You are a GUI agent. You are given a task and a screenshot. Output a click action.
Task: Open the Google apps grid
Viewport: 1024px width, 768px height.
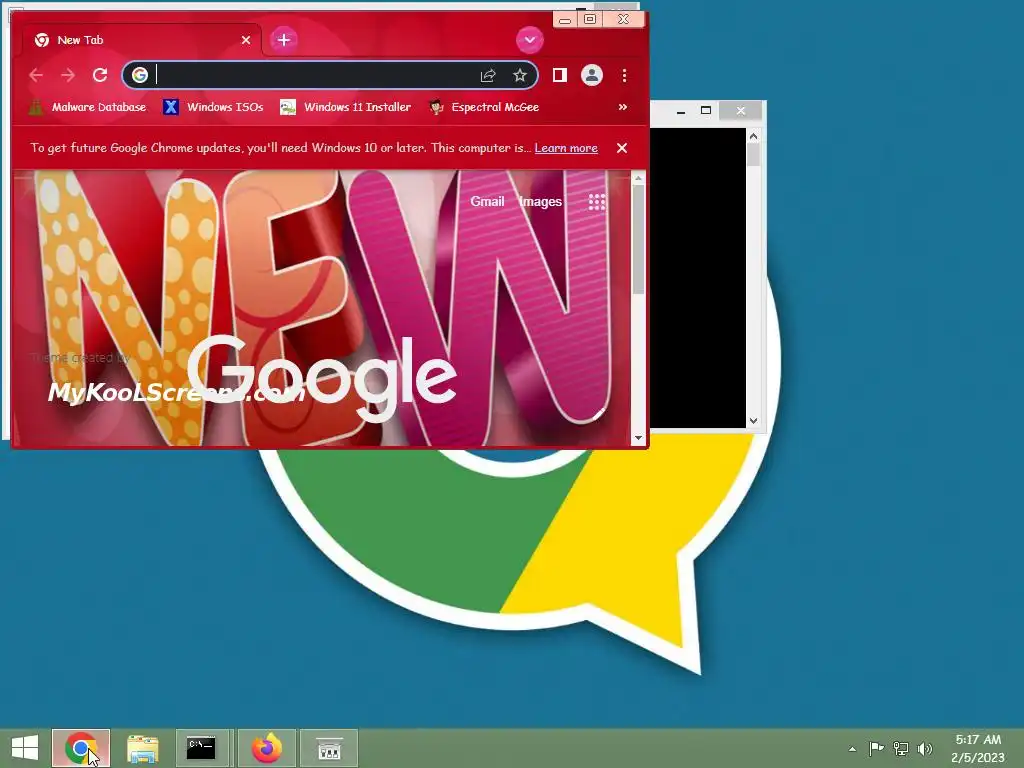(x=597, y=202)
